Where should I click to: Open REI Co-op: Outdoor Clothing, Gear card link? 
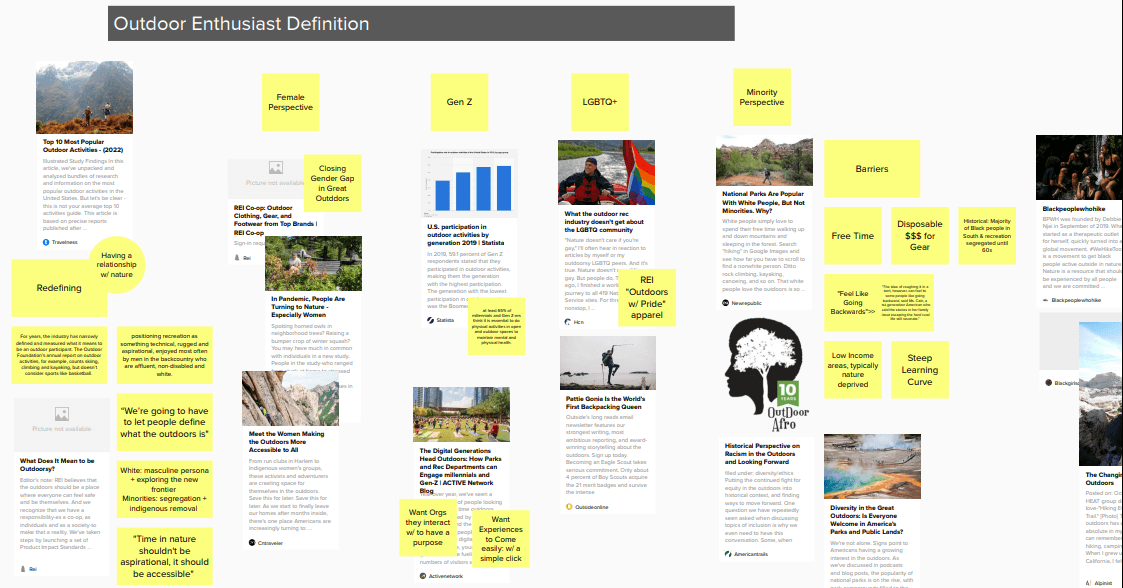(x=276, y=220)
